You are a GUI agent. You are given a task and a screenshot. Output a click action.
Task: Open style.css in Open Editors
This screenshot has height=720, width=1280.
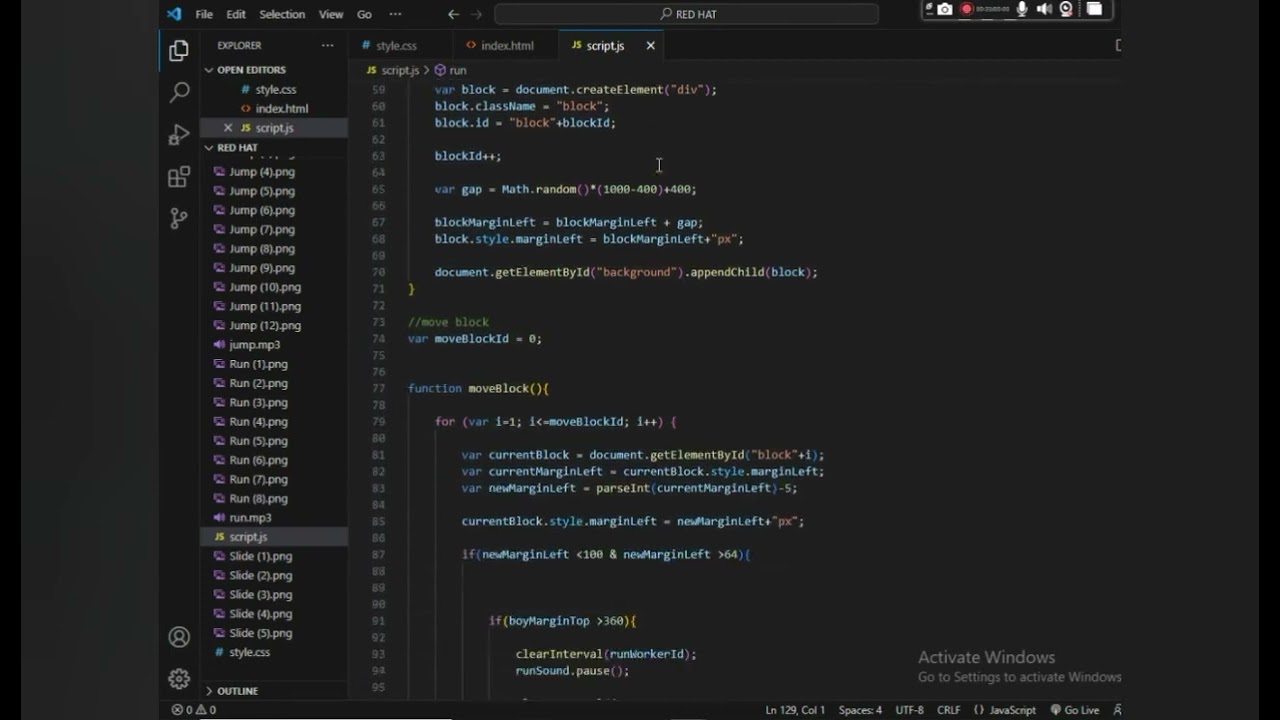pyautogui.click(x=274, y=90)
